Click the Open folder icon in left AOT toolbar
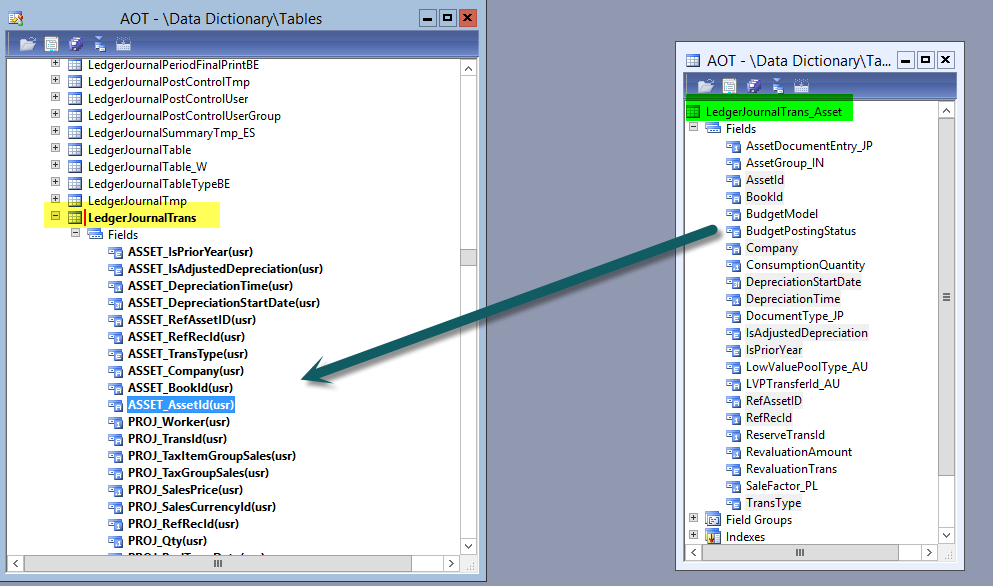This screenshot has height=586, width=993. click(27, 43)
